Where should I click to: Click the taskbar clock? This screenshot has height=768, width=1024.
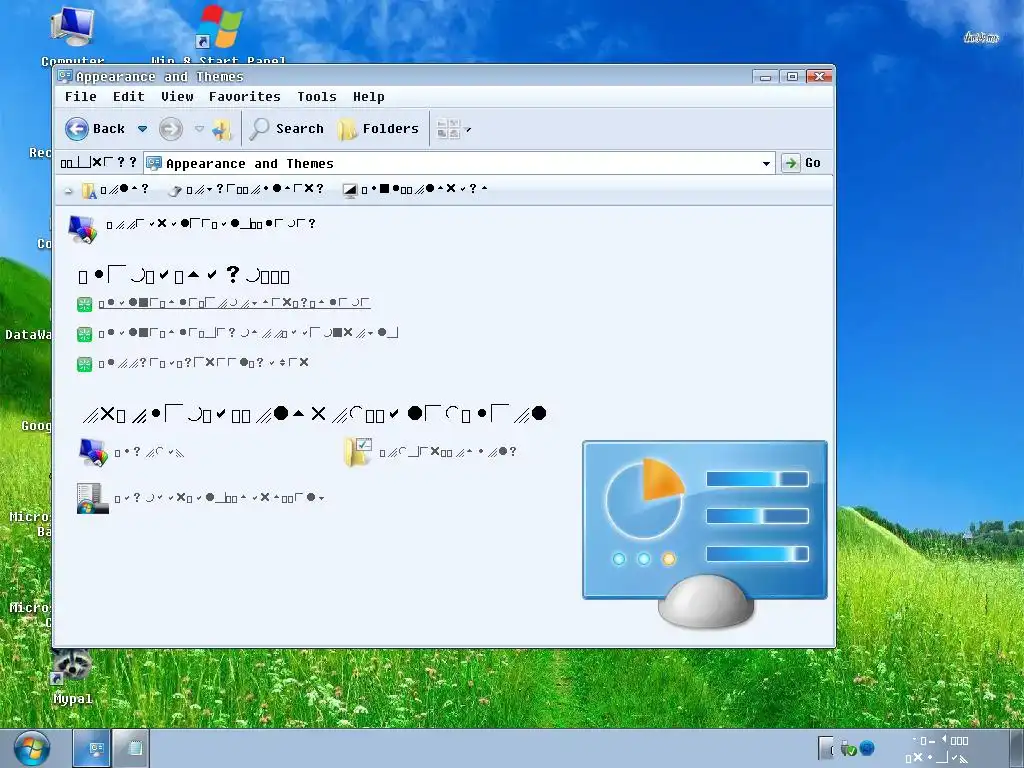(938, 749)
